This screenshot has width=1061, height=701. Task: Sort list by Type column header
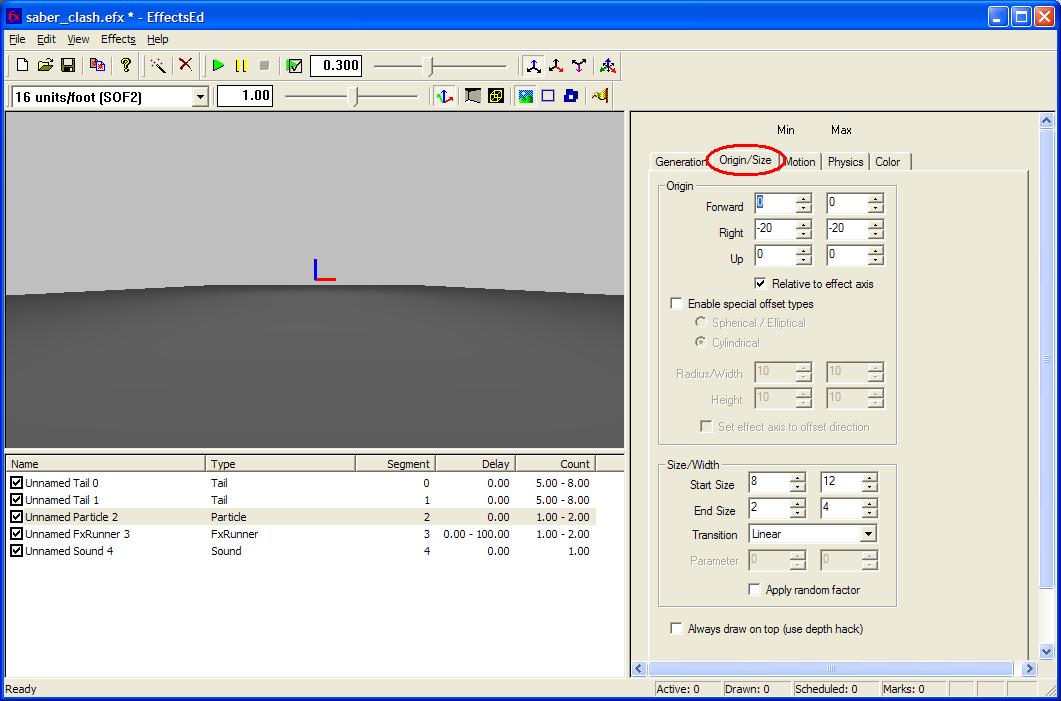click(x=280, y=463)
